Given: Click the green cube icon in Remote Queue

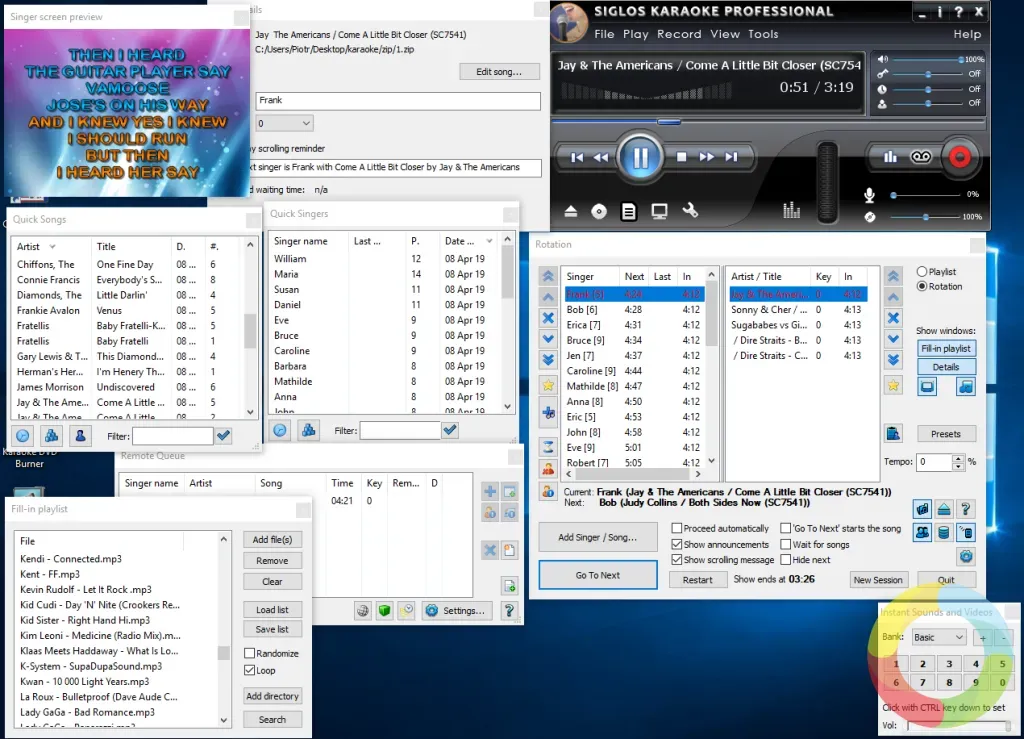Looking at the screenshot, I should (384, 610).
